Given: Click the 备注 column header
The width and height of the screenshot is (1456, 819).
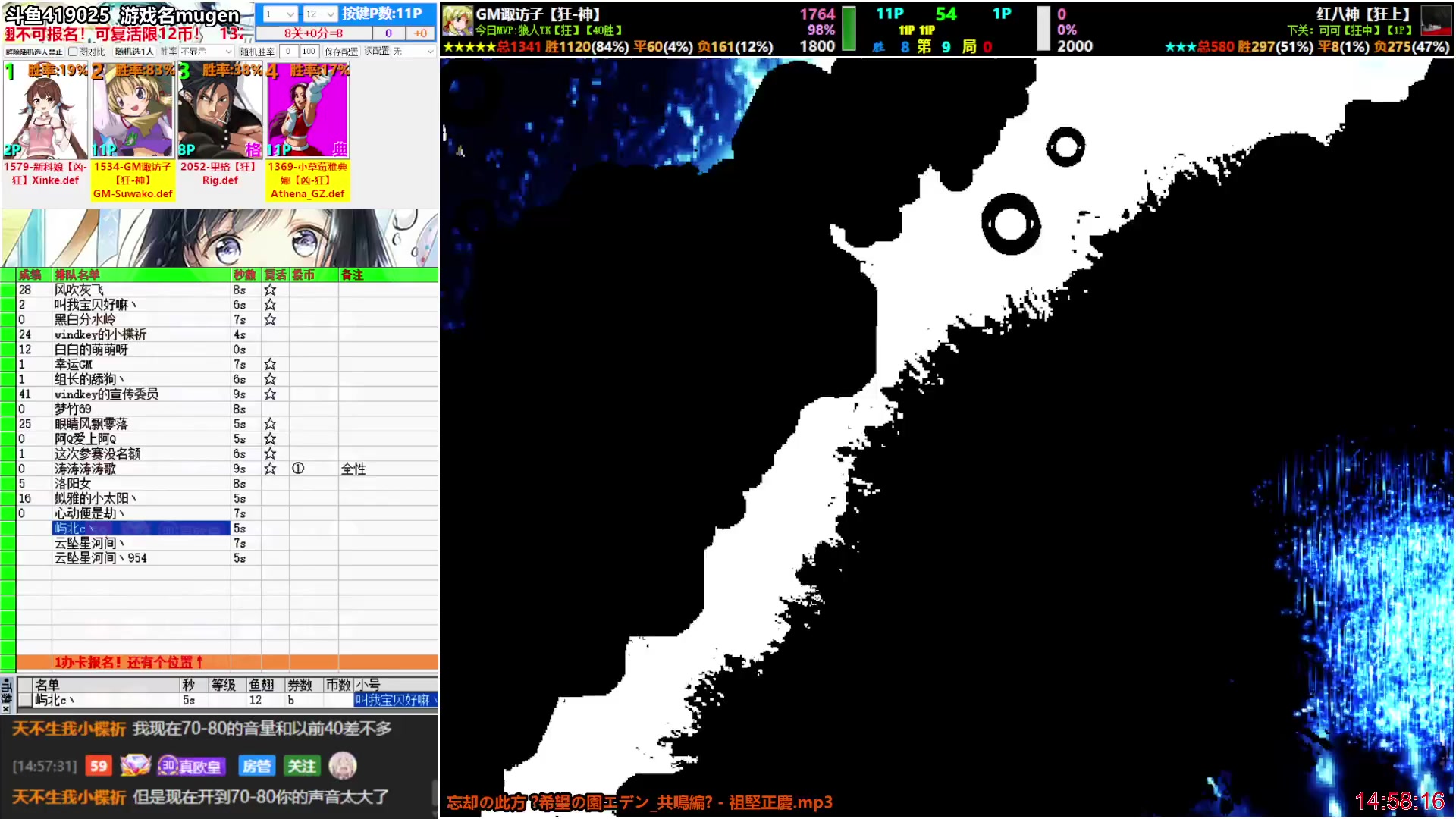Looking at the screenshot, I should [x=388, y=275].
